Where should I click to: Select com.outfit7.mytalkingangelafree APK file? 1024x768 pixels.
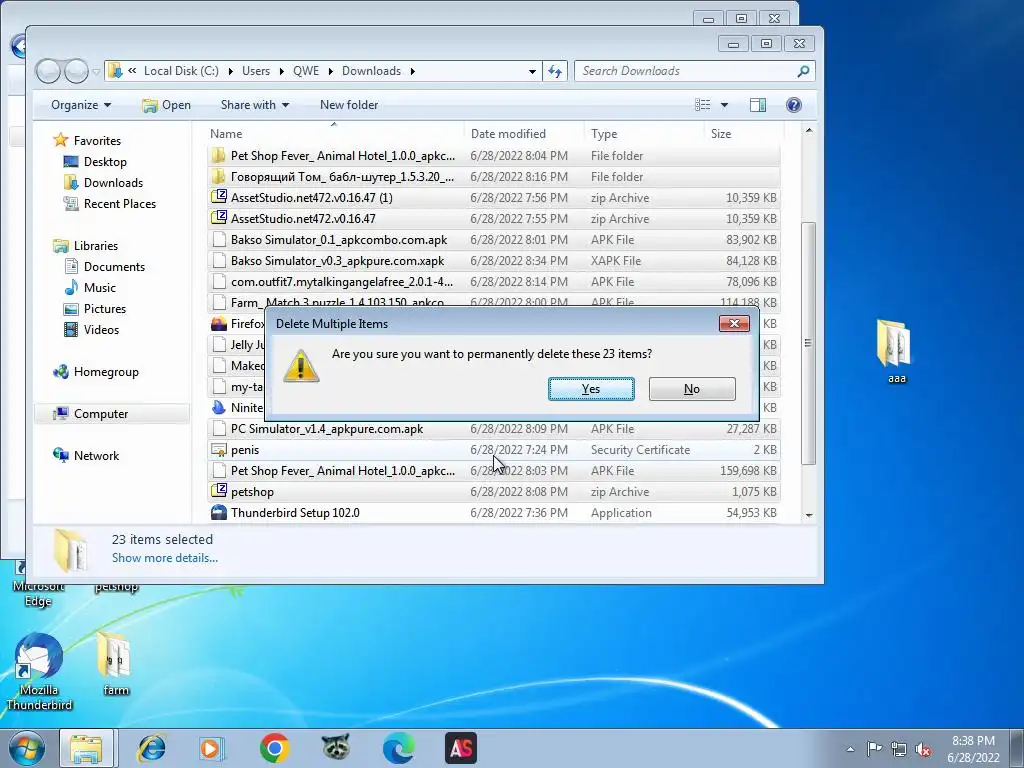click(x=494, y=281)
